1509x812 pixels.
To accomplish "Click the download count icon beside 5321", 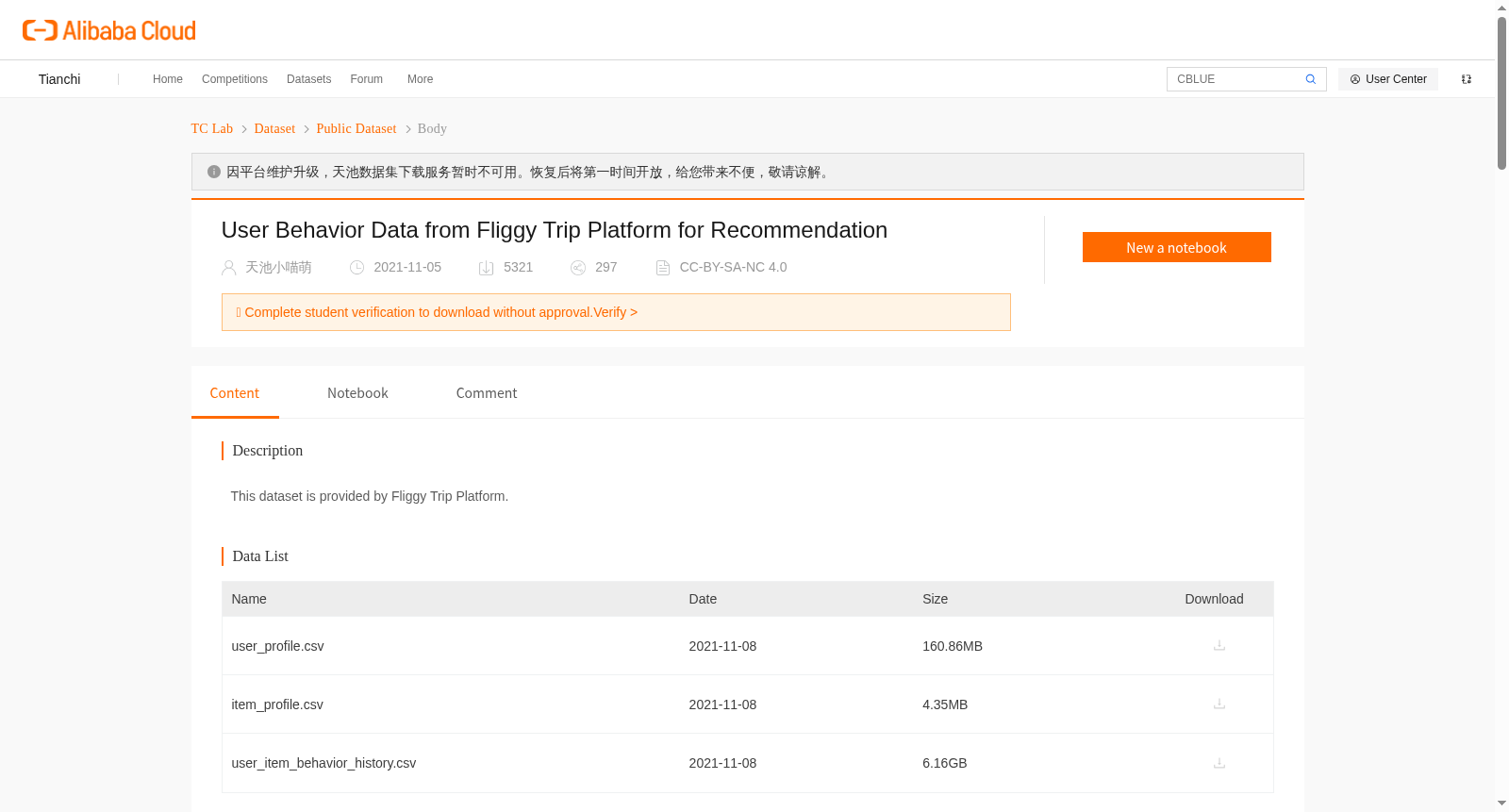I will [487, 268].
